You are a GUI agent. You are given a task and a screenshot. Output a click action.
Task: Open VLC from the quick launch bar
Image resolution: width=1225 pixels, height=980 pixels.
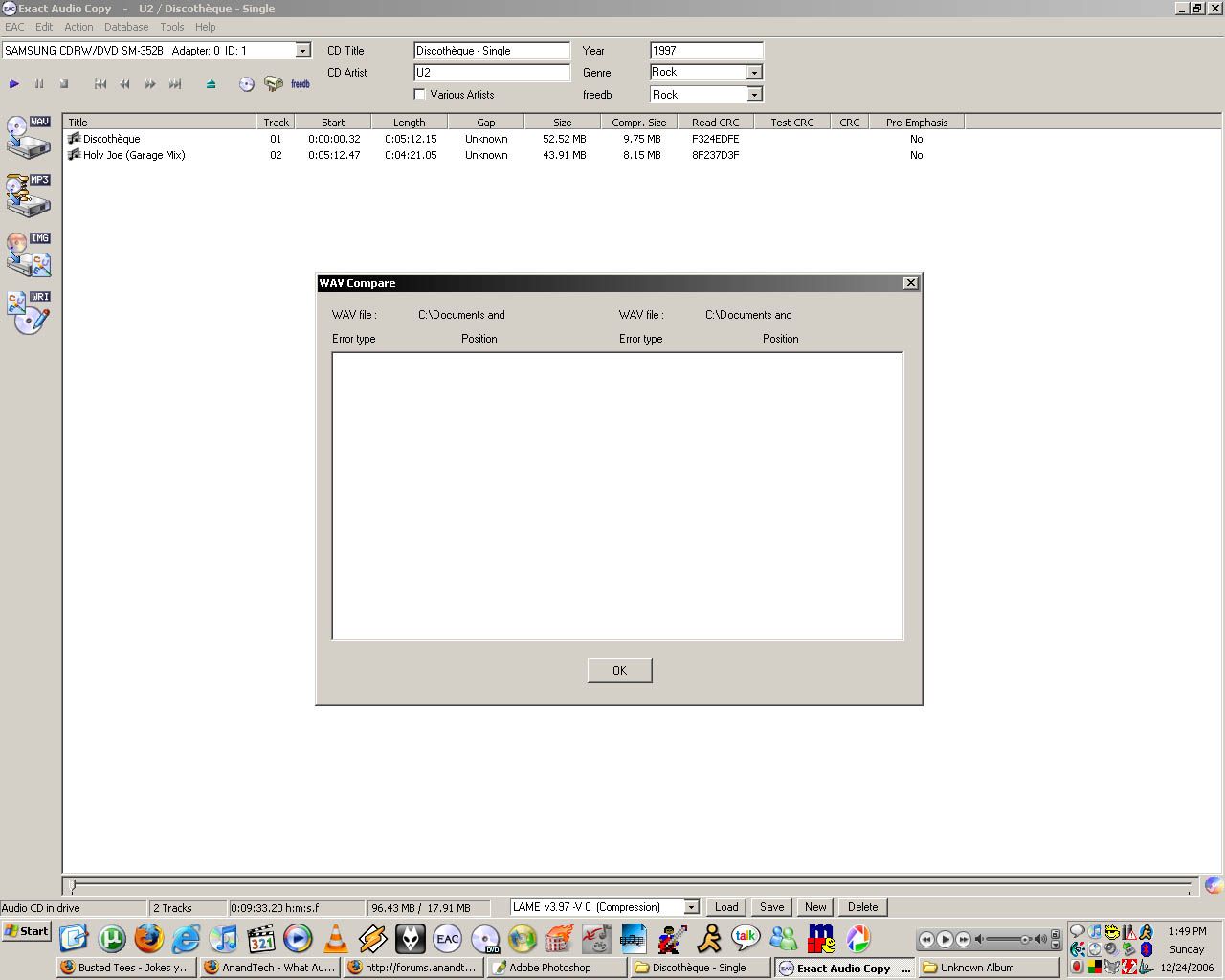point(335,939)
